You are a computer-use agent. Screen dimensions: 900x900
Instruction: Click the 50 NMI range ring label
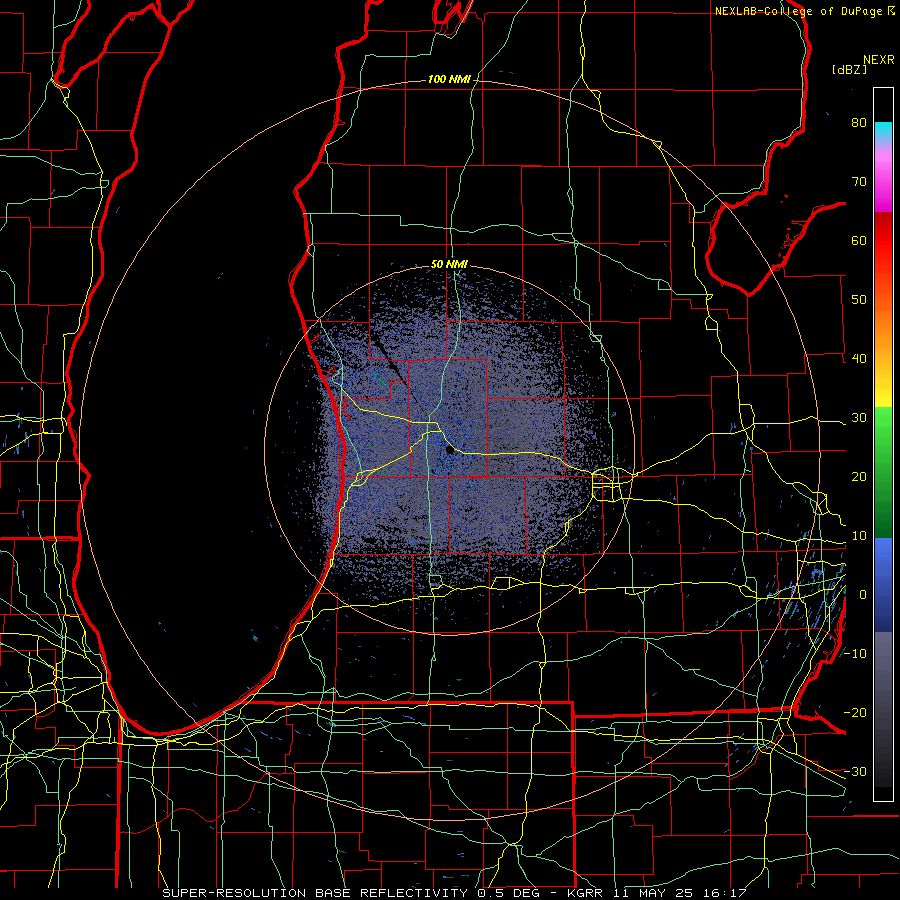click(x=449, y=265)
